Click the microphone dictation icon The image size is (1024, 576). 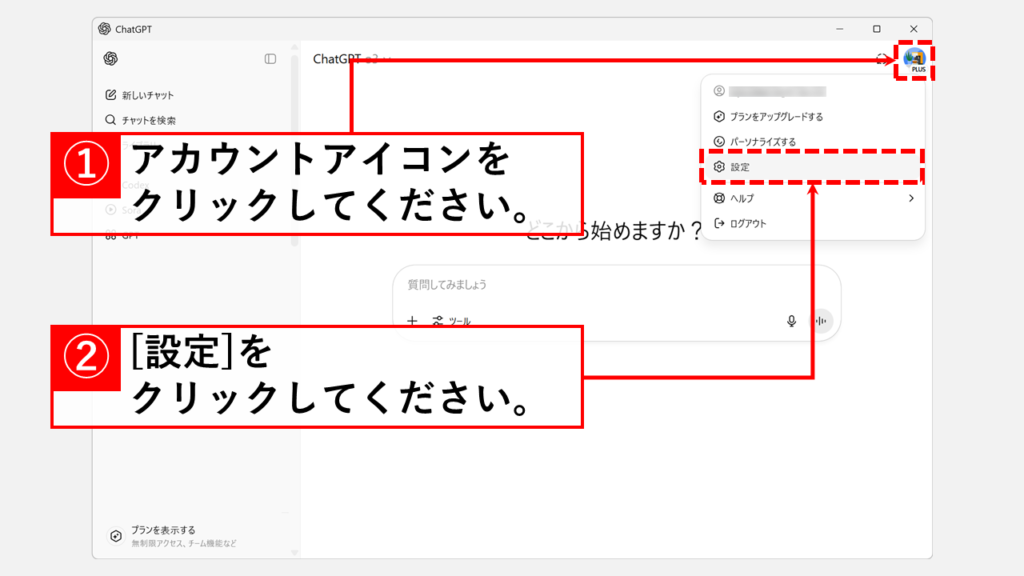791,321
